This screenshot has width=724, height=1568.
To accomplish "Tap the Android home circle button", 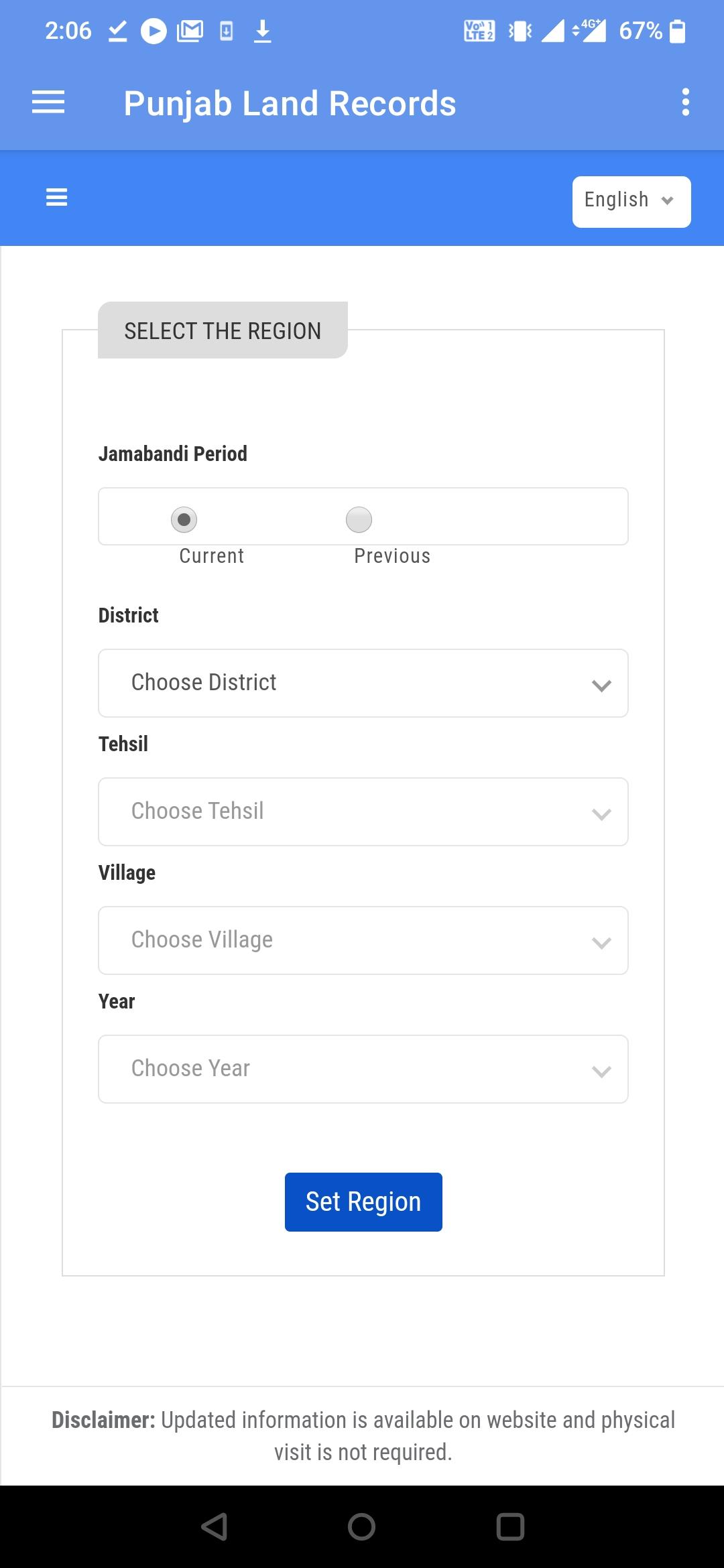I will click(361, 1526).
